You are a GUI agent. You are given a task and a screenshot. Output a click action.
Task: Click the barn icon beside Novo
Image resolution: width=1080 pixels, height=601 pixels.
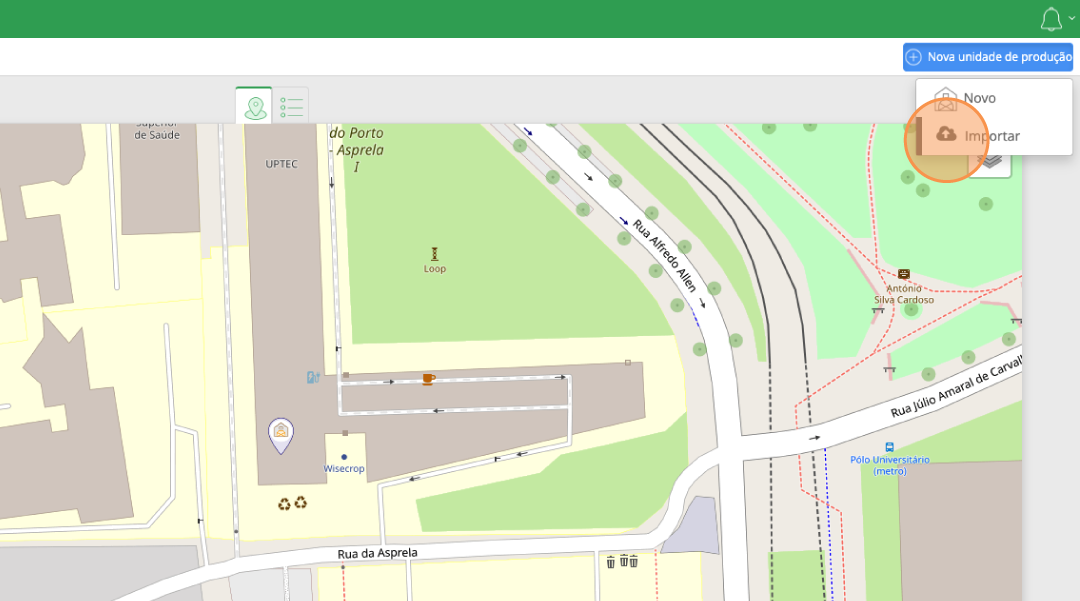945,98
